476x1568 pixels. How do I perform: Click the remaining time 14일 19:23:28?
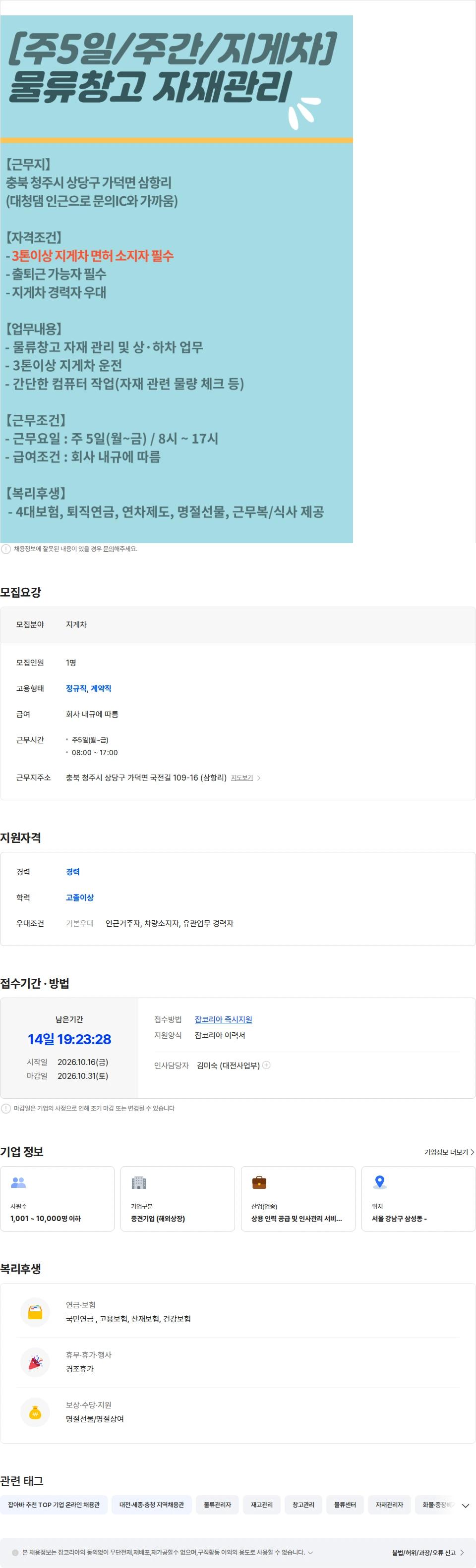click(x=69, y=1039)
